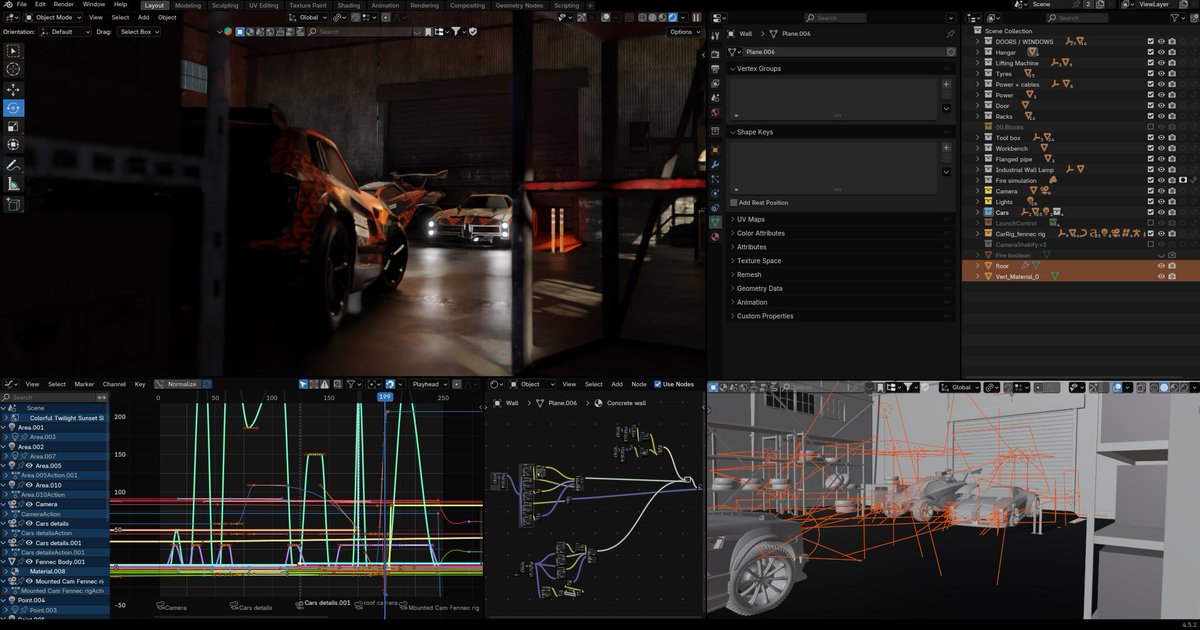The height and width of the screenshot is (630, 1200).
Task: Open the Render menu
Action: (x=64, y=5)
